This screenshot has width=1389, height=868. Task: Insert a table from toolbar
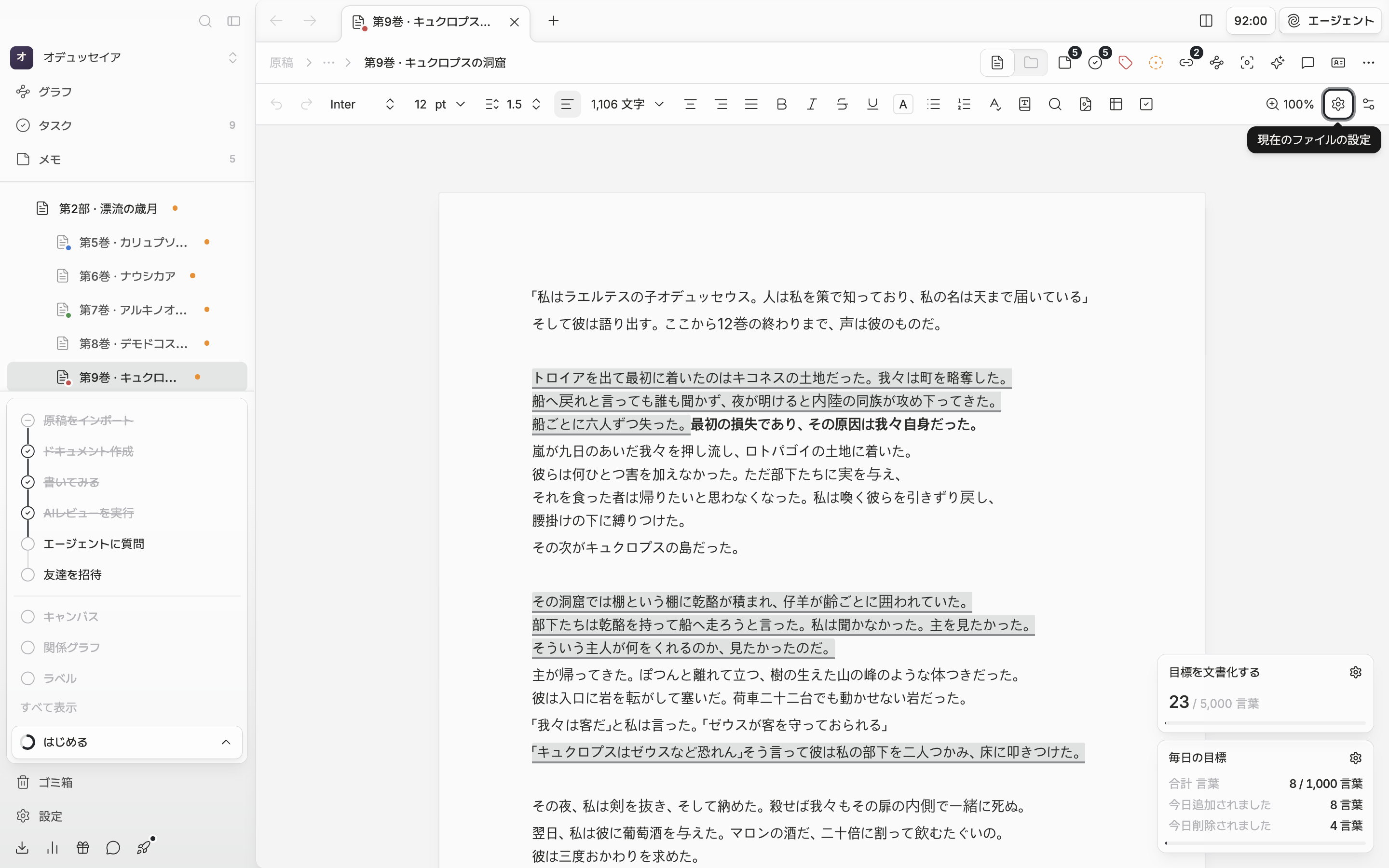point(1116,104)
